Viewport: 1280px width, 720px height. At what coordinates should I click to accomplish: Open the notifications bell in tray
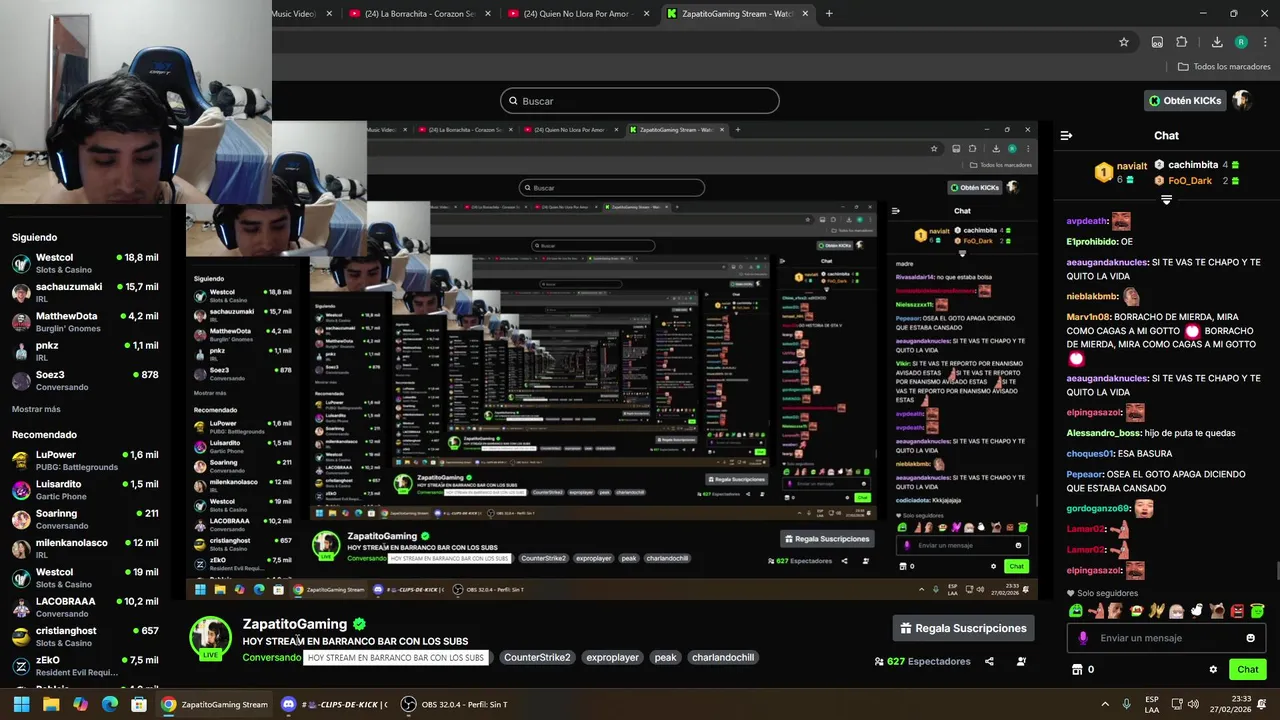point(1262,704)
